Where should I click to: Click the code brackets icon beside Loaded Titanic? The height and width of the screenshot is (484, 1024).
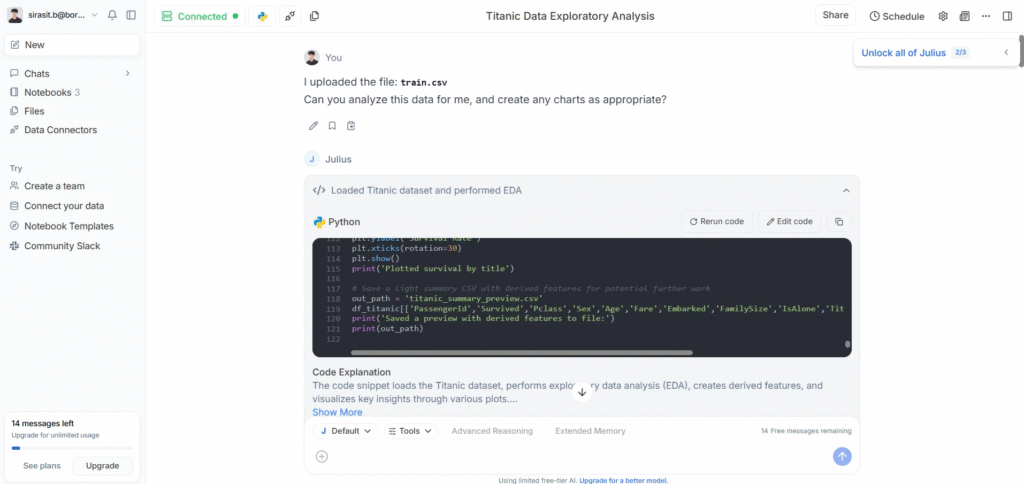click(x=319, y=191)
